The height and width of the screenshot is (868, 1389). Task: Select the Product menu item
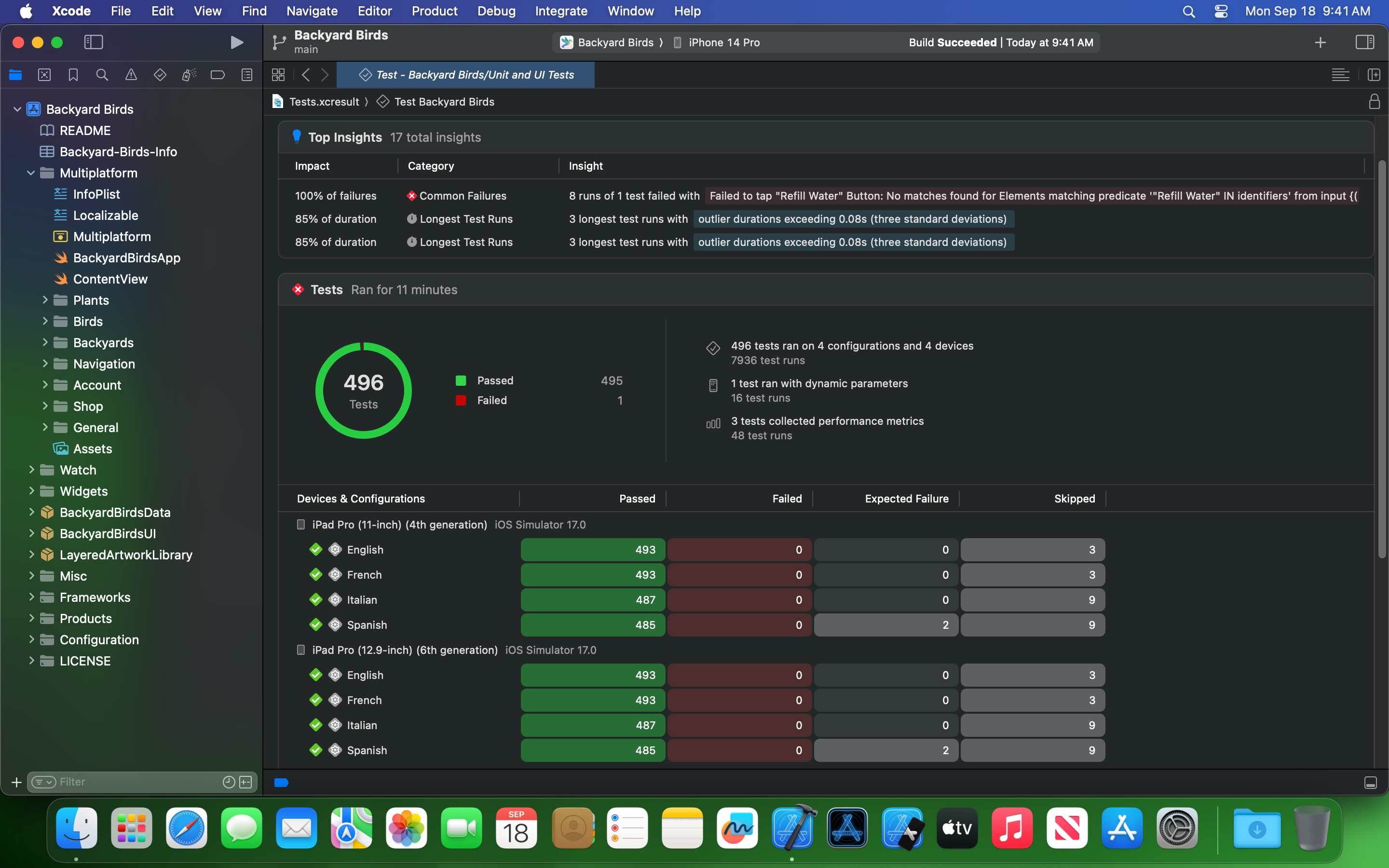(435, 11)
